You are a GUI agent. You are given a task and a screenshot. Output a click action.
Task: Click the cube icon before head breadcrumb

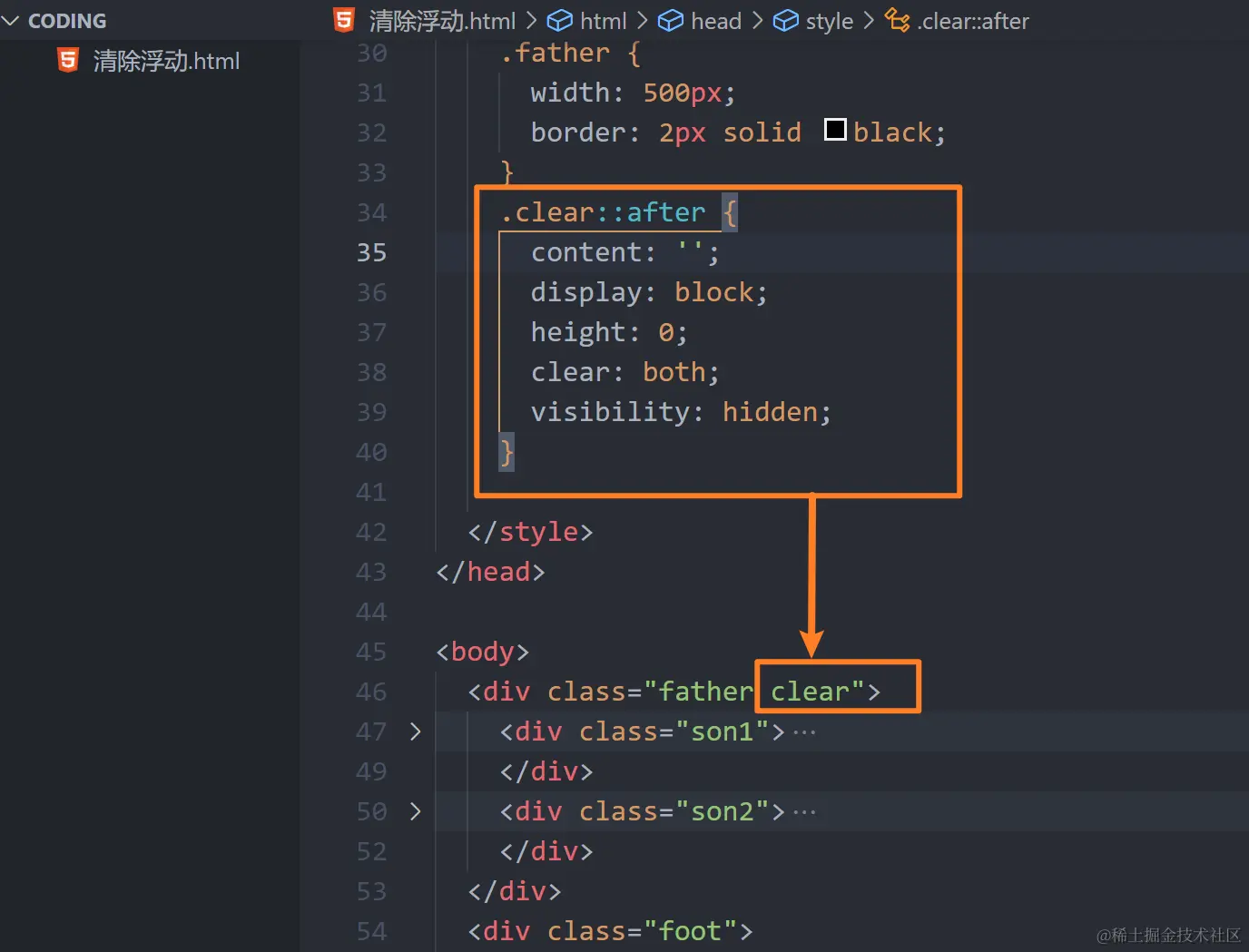tap(671, 21)
